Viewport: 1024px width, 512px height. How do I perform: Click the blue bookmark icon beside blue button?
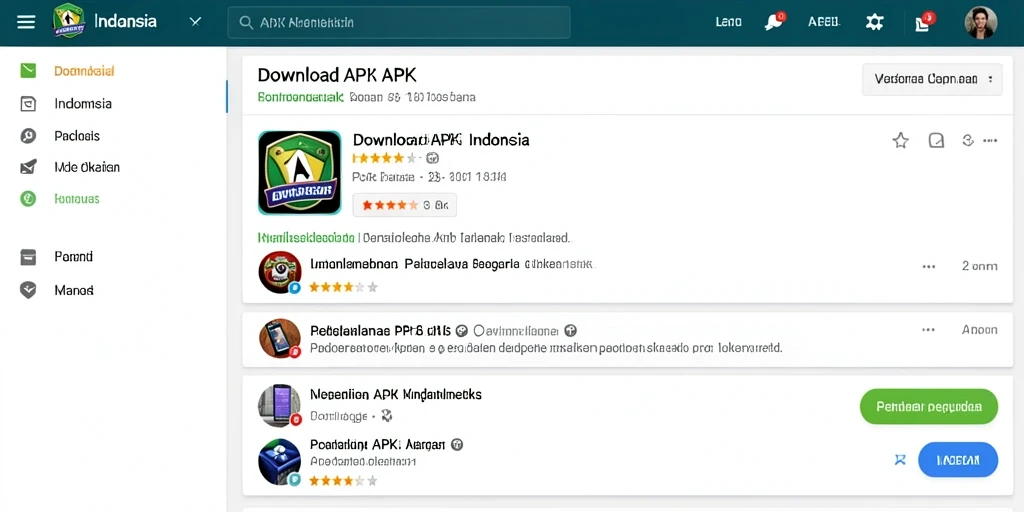[x=900, y=460]
